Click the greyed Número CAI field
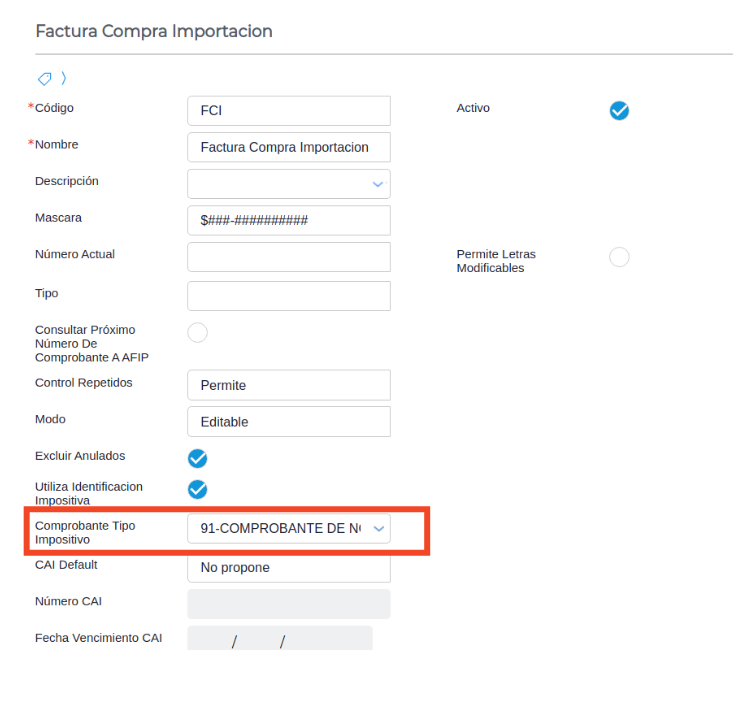The width and height of the screenshot is (733, 701). pyautogui.click(x=288, y=604)
